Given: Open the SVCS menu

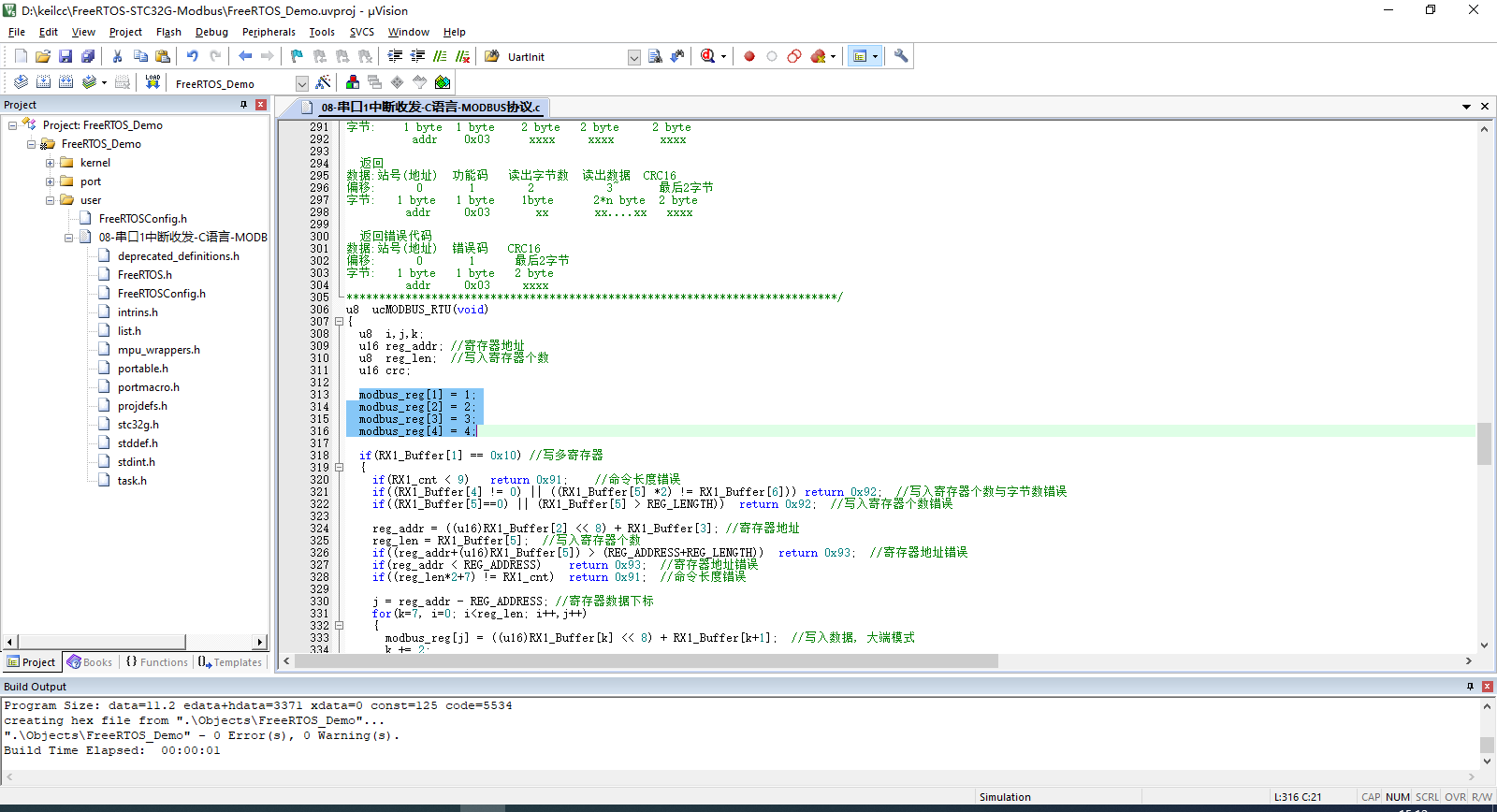Looking at the screenshot, I should (x=362, y=32).
